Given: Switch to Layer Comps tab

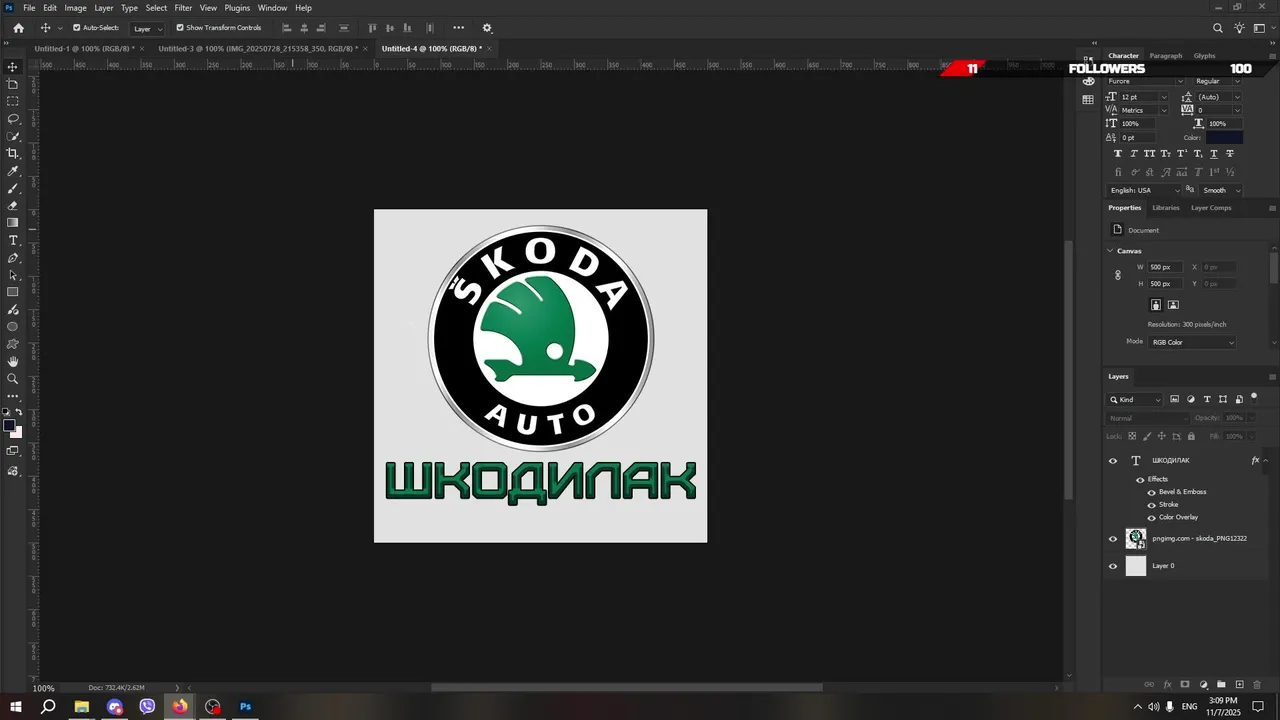Looking at the screenshot, I should pos(1211,208).
